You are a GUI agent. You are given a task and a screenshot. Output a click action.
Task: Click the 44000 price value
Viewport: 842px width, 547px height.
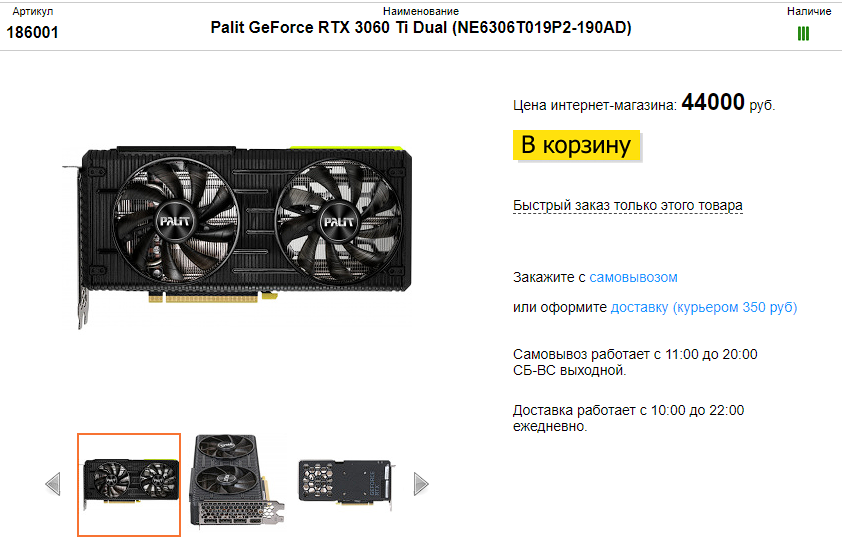pos(713,102)
